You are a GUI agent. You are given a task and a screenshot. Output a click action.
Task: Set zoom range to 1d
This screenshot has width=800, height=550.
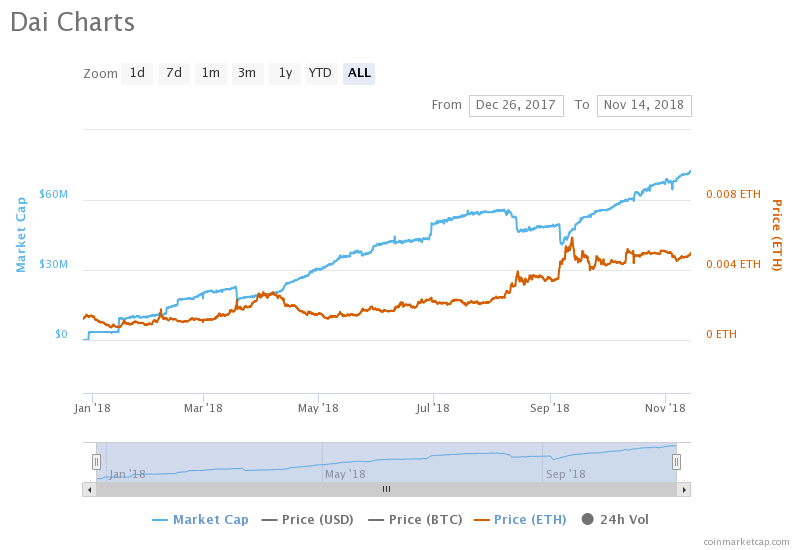(137, 73)
